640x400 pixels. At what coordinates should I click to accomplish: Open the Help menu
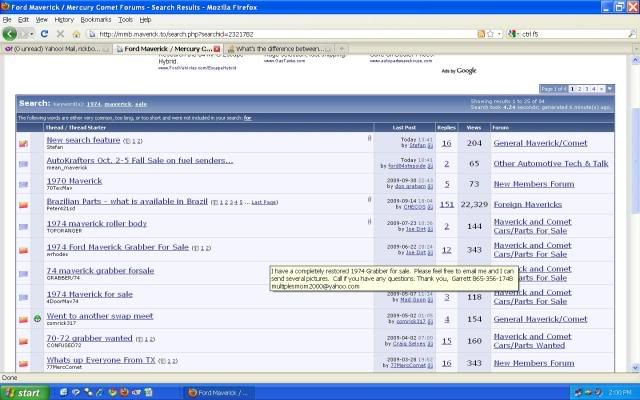click(x=145, y=20)
